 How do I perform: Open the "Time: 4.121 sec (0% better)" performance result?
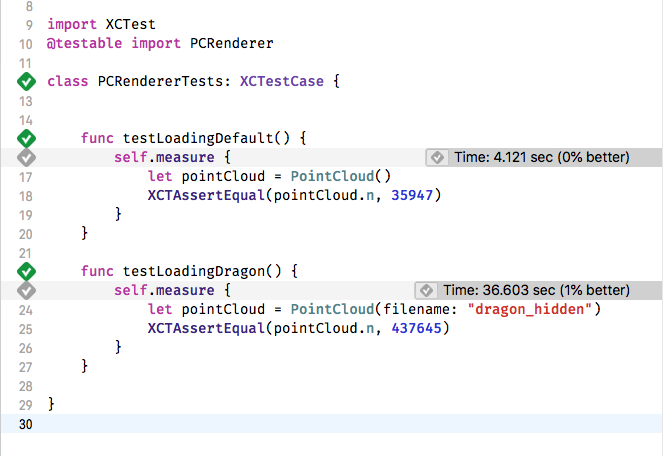541,157
